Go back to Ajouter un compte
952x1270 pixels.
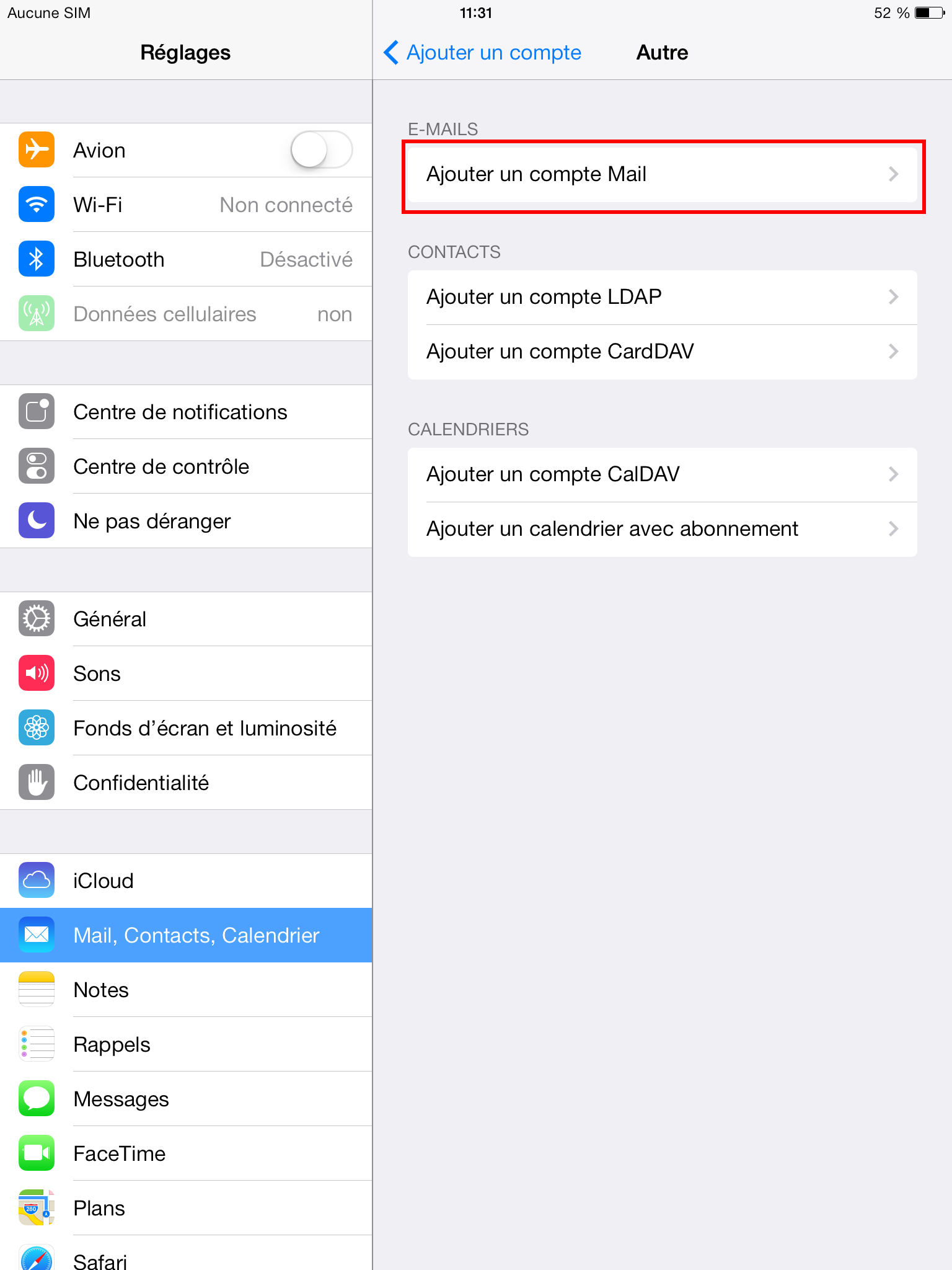pos(483,53)
